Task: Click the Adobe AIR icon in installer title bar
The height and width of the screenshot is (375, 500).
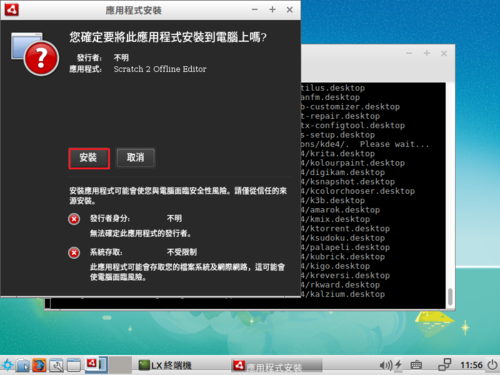Action: pyautogui.click(x=11, y=10)
